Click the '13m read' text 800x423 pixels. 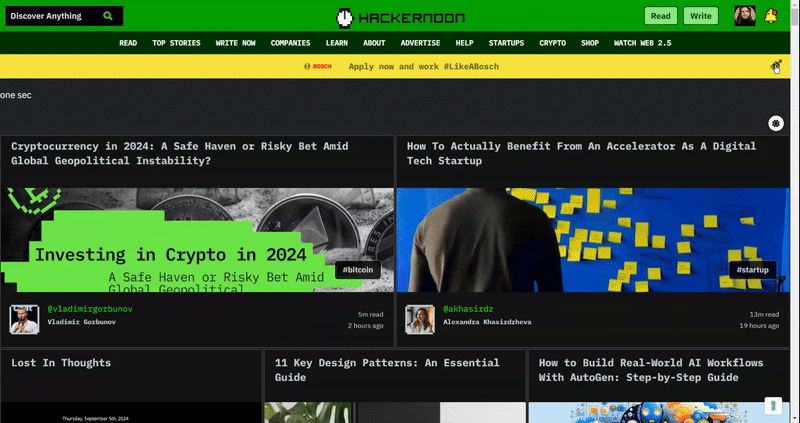[x=764, y=314]
